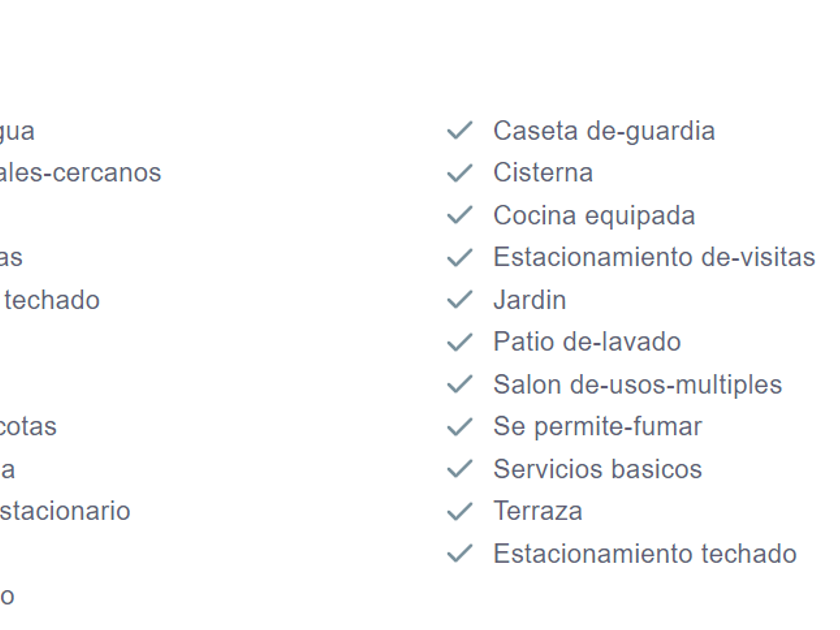Click the checkmark beside Patio de-lavado
This screenshot has width=840, height=630.
460,343
